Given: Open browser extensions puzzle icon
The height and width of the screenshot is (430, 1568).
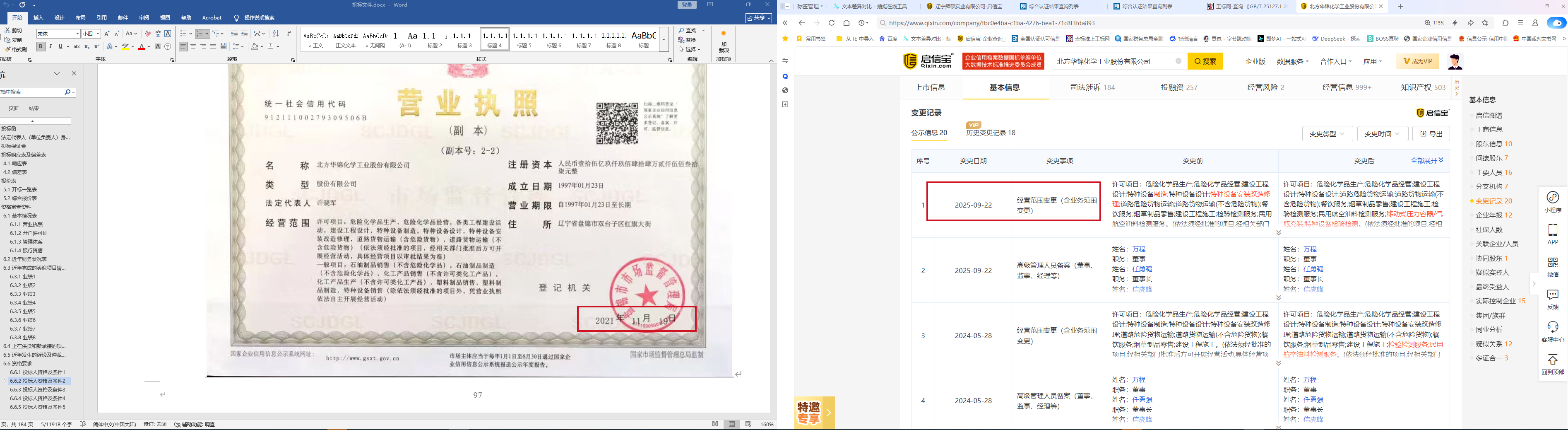Looking at the screenshot, I should click(x=1505, y=23).
